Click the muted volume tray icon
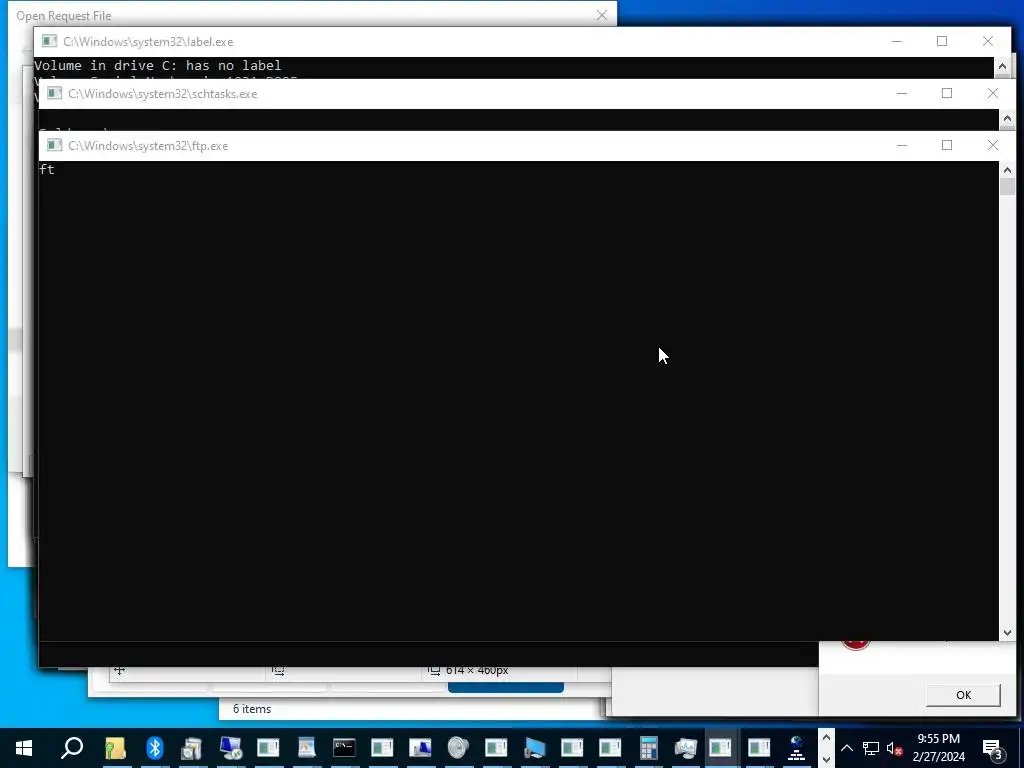Image resolution: width=1024 pixels, height=768 pixels. pyautogui.click(x=895, y=748)
